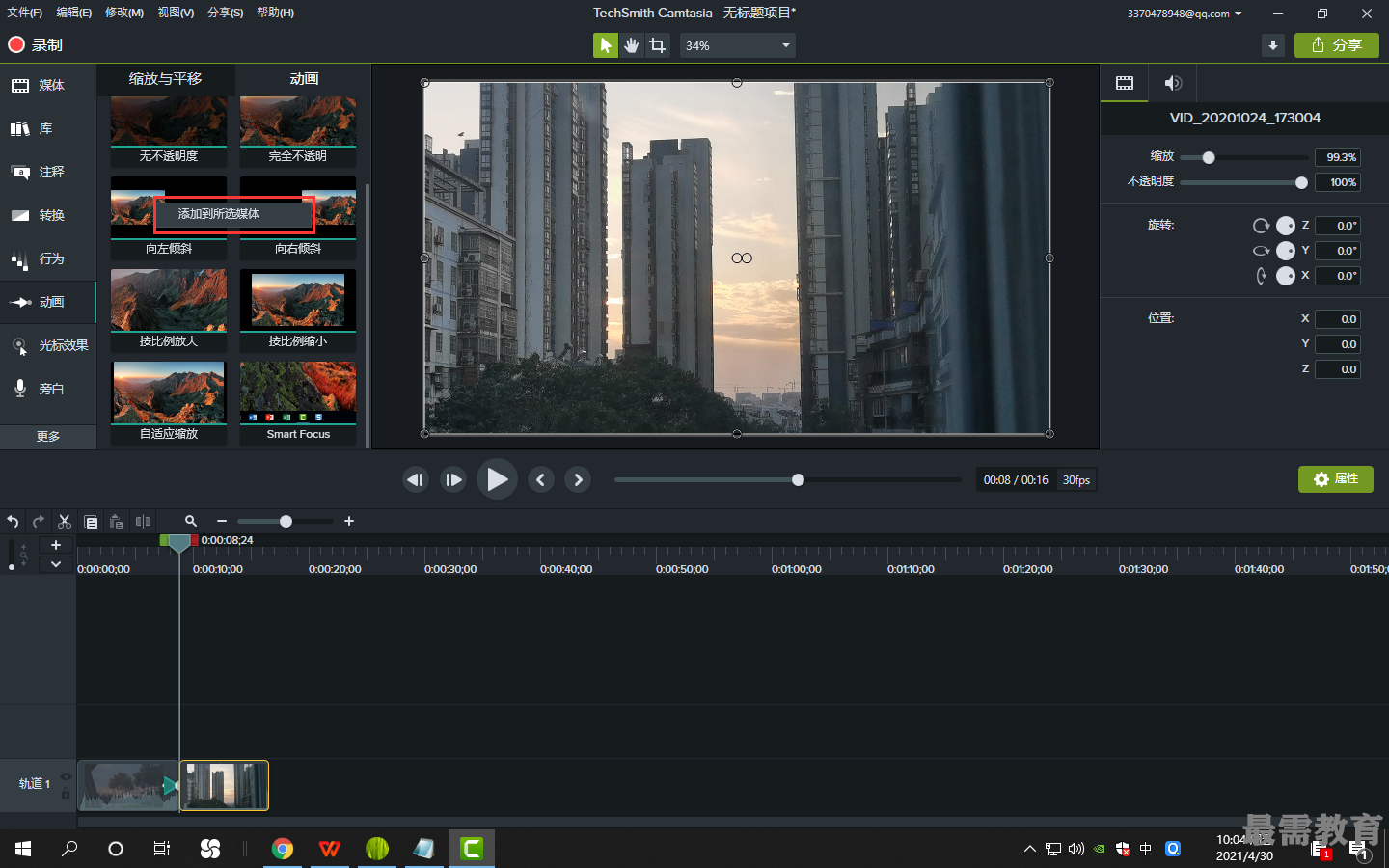Open the 30fps frame rate option
Image resolution: width=1389 pixels, height=868 pixels.
point(1076,480)
